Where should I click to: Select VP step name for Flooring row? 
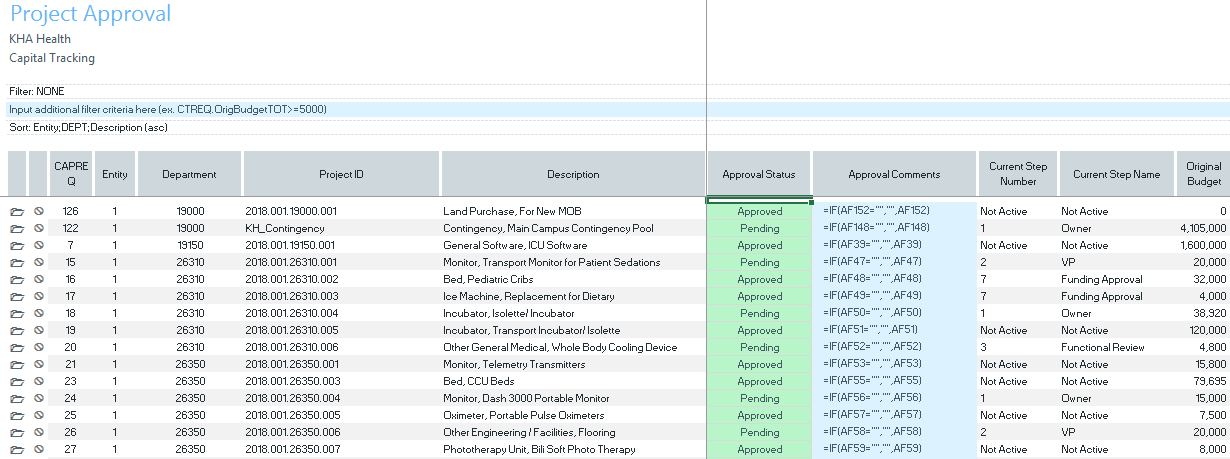point(1068,433)
